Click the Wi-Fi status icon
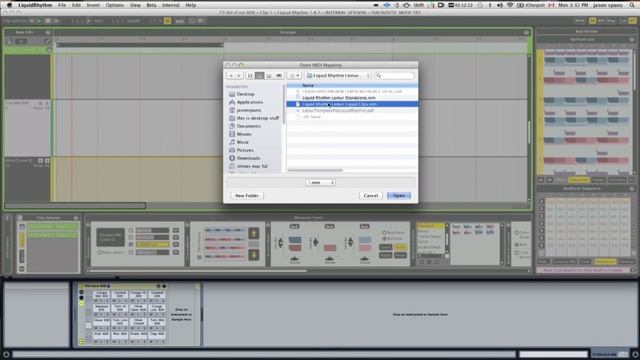Image resolution: width=640 pixels, height=360 pixels. click(x=510, y=5)
